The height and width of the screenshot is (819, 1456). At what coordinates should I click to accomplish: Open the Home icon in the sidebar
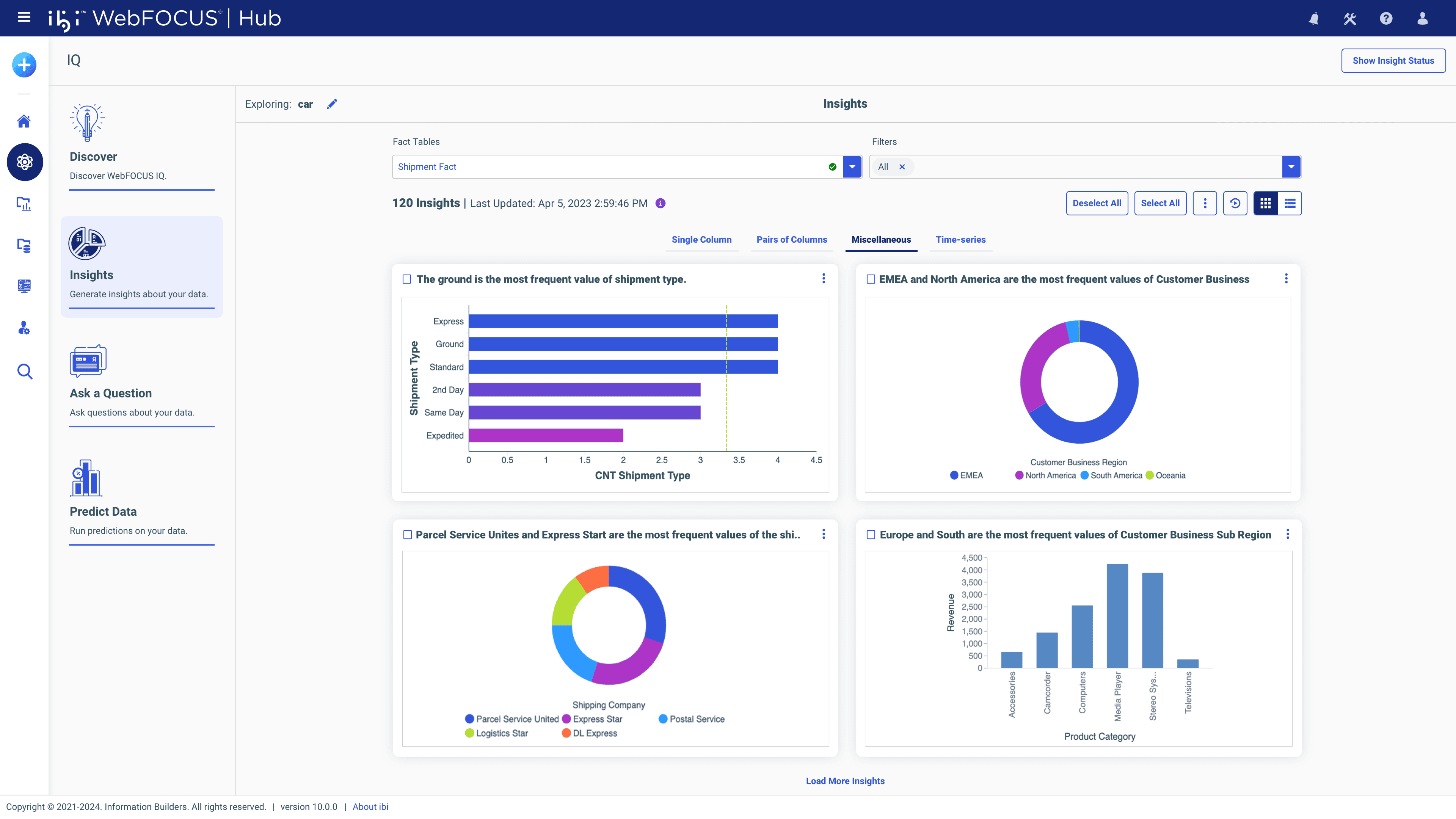[24, 121]
